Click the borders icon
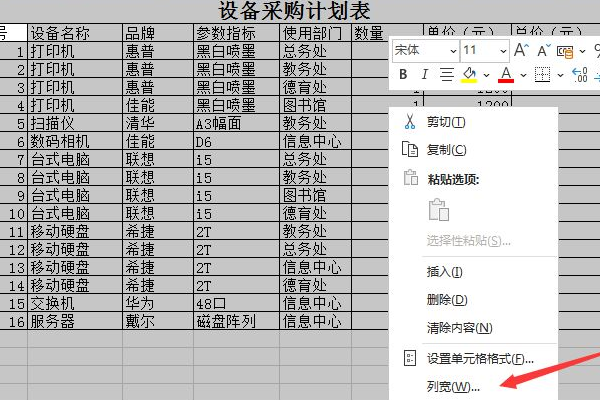The width and height of the screenshot is (600, 400). pyautogui.click(x=542, y=75)
